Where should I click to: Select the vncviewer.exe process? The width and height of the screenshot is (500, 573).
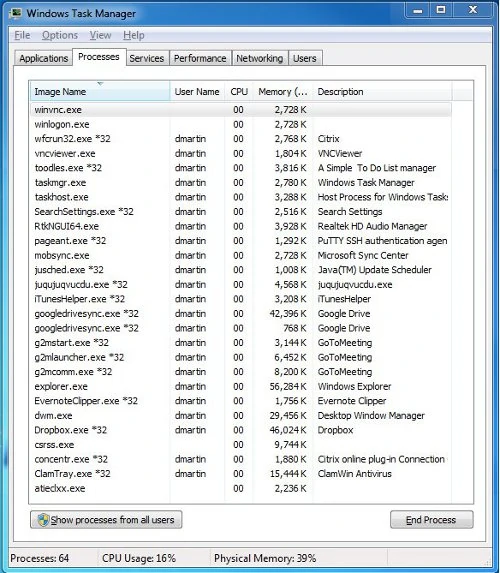pyautogui.click(x=240, y=153)
